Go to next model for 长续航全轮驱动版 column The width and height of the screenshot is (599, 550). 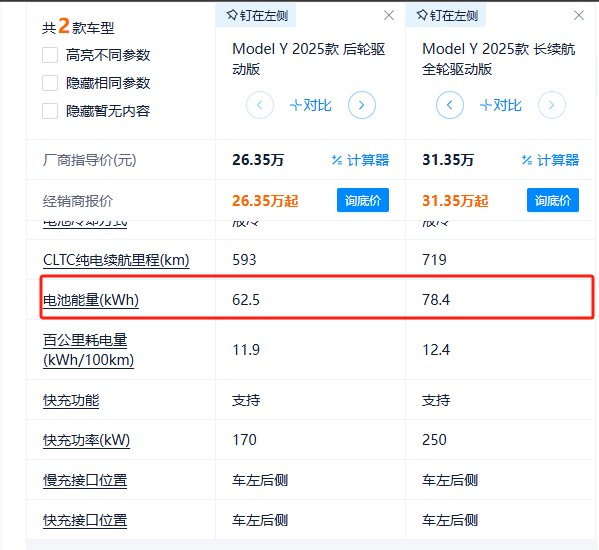tap(552, 105)
